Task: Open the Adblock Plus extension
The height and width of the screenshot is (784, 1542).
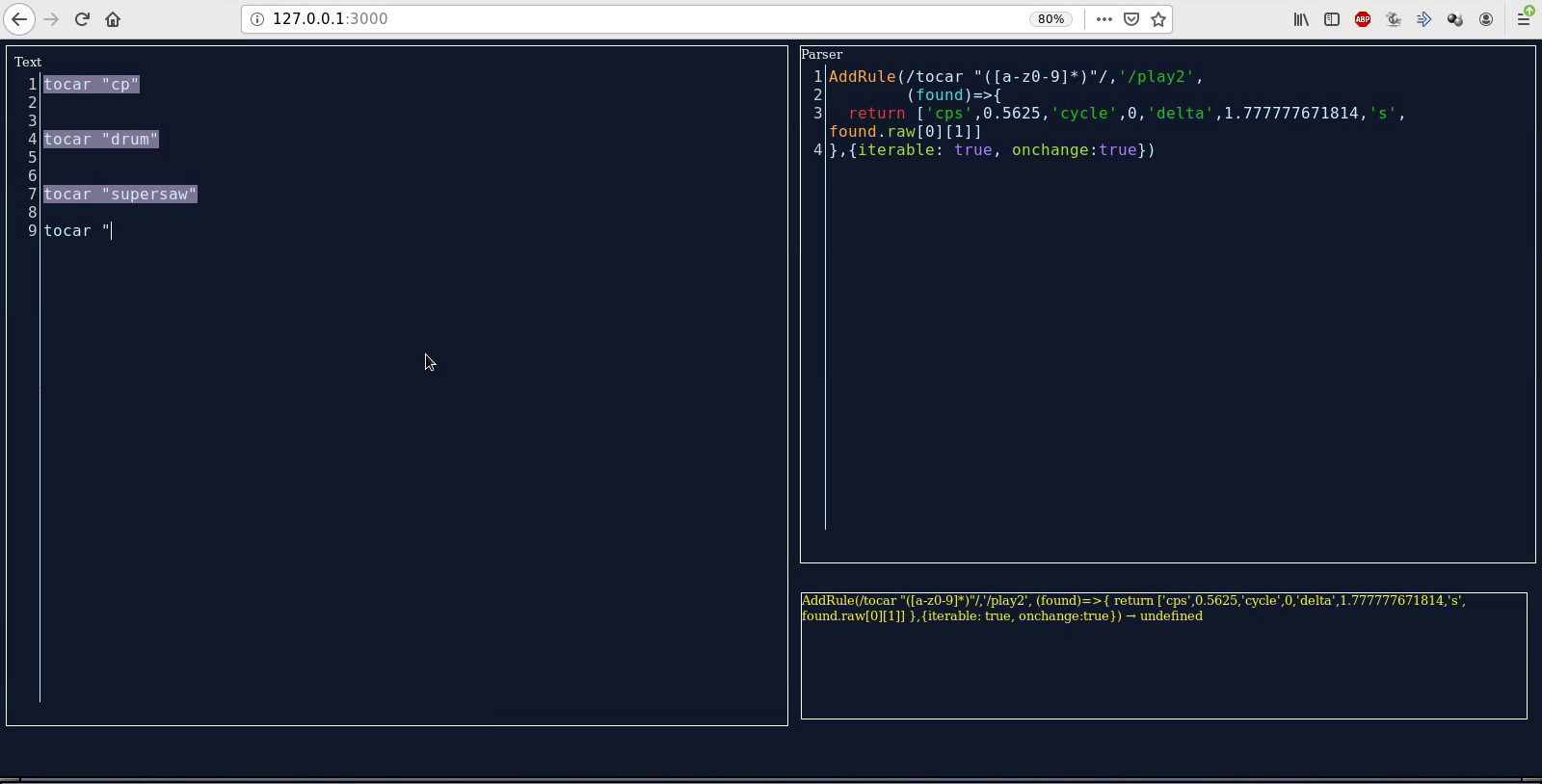Action: (x=1363, y=19)
